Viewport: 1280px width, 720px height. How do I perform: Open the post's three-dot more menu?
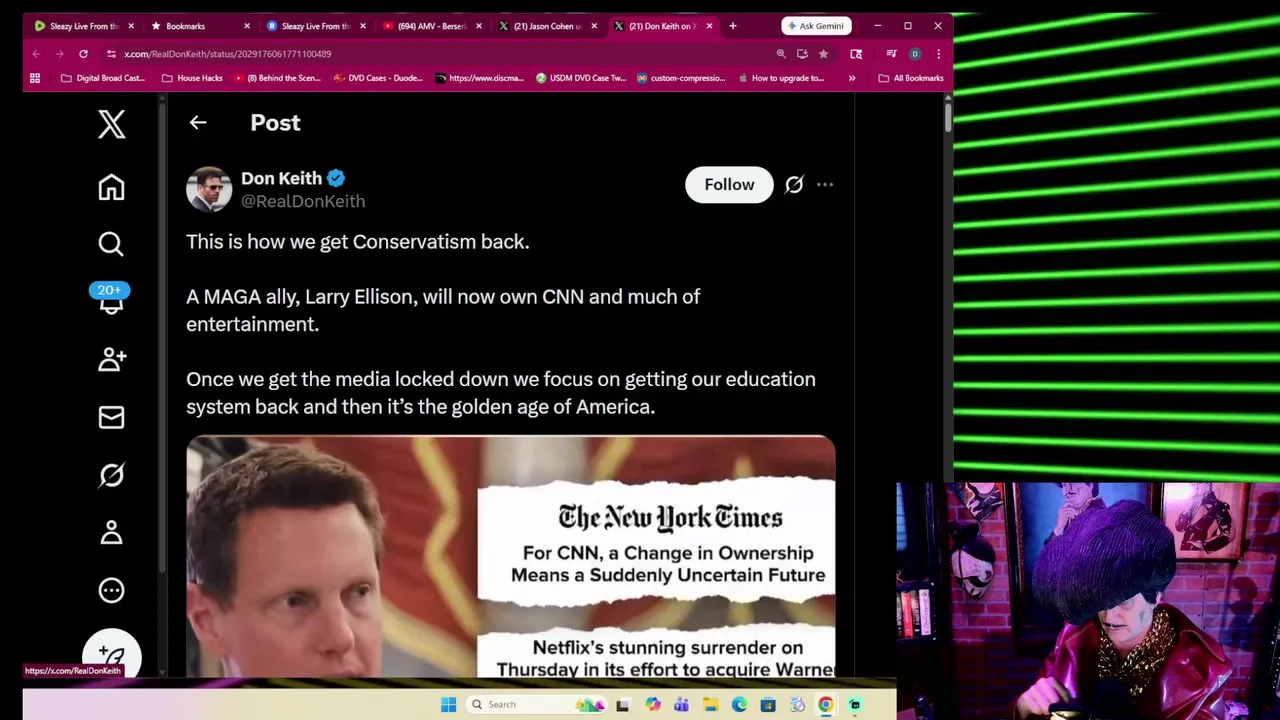825,185
